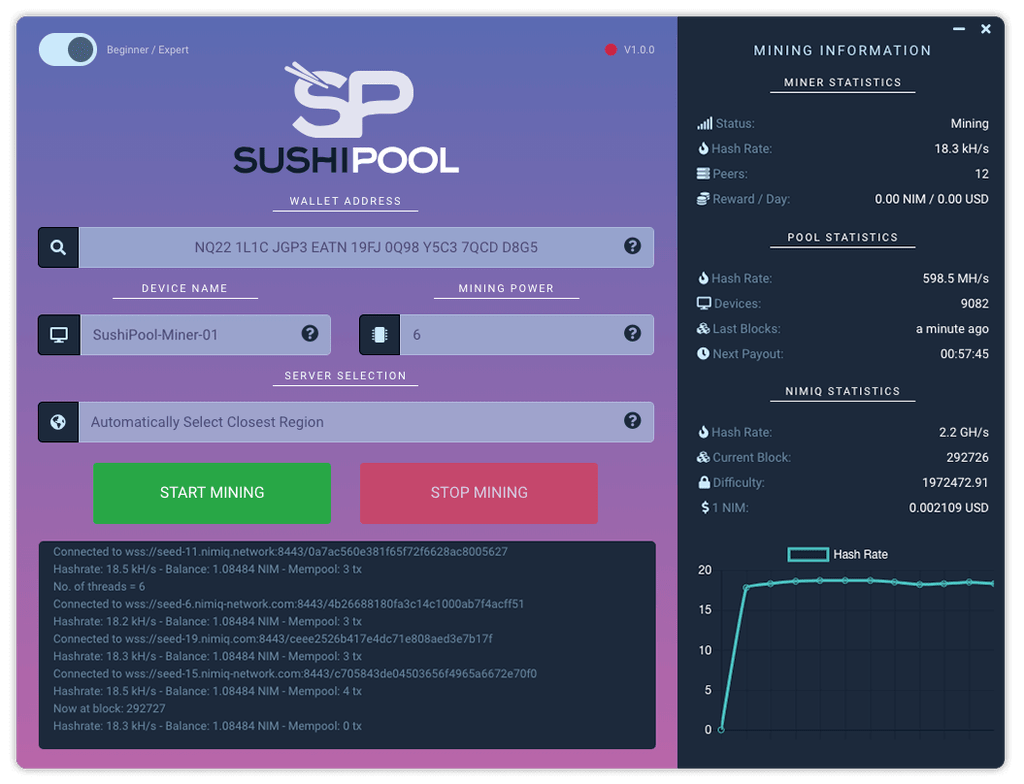Open the help icon for wallet address
The height and width of the screenshot is (784, 1024).
[x=632, y=246]
